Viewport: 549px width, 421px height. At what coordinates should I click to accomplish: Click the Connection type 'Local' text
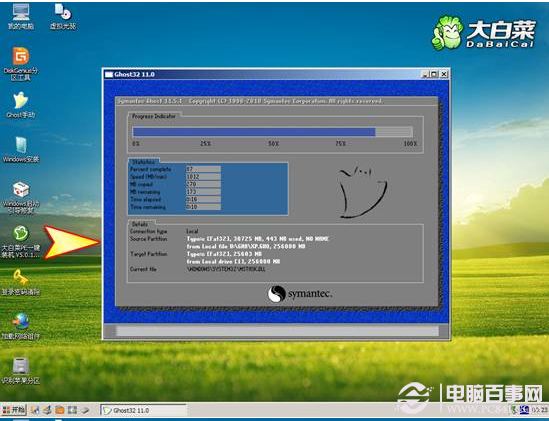192,231
